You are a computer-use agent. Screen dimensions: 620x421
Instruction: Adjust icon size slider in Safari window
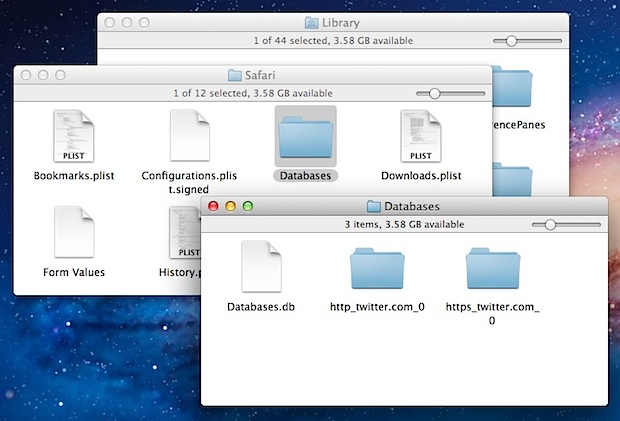click(x=450, y=93)
